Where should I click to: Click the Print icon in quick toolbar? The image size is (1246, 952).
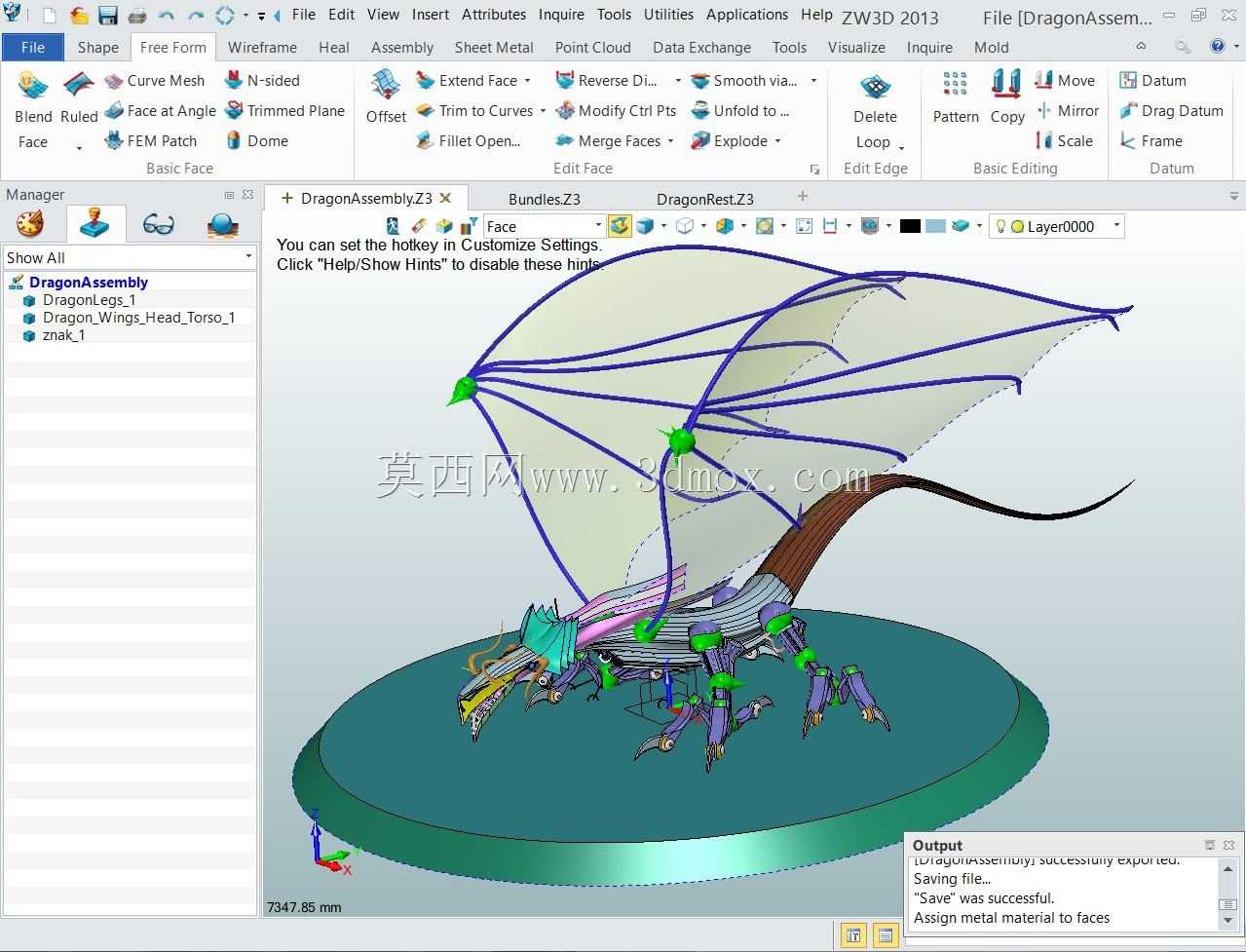click(136, 16)
